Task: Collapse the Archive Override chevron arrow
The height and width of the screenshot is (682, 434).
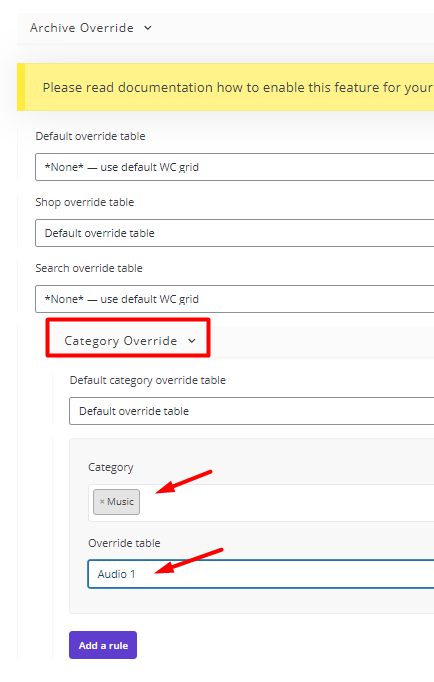Action: click(x=148, y=28)
